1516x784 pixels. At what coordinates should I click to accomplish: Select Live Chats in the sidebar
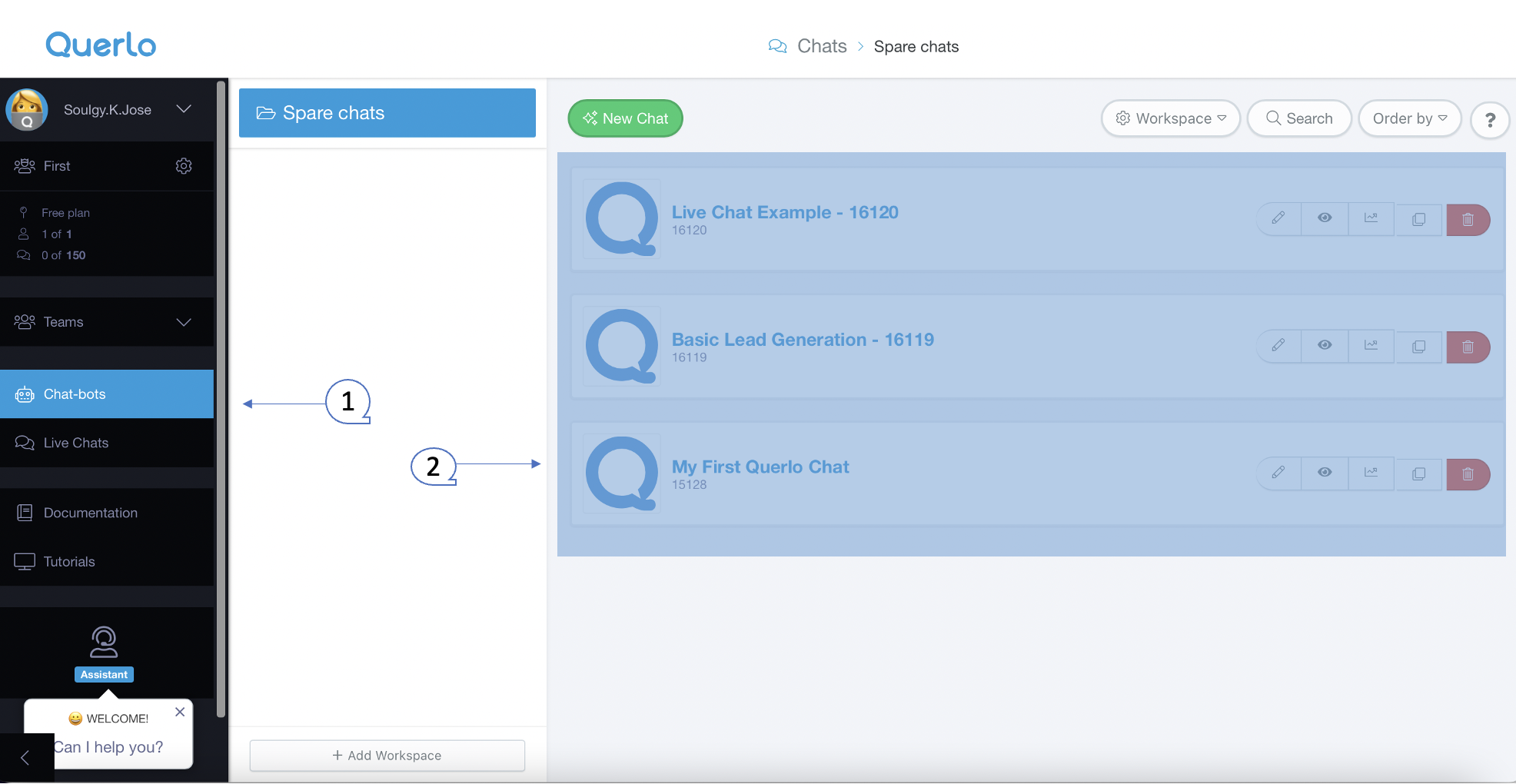(x=75, y=443)
